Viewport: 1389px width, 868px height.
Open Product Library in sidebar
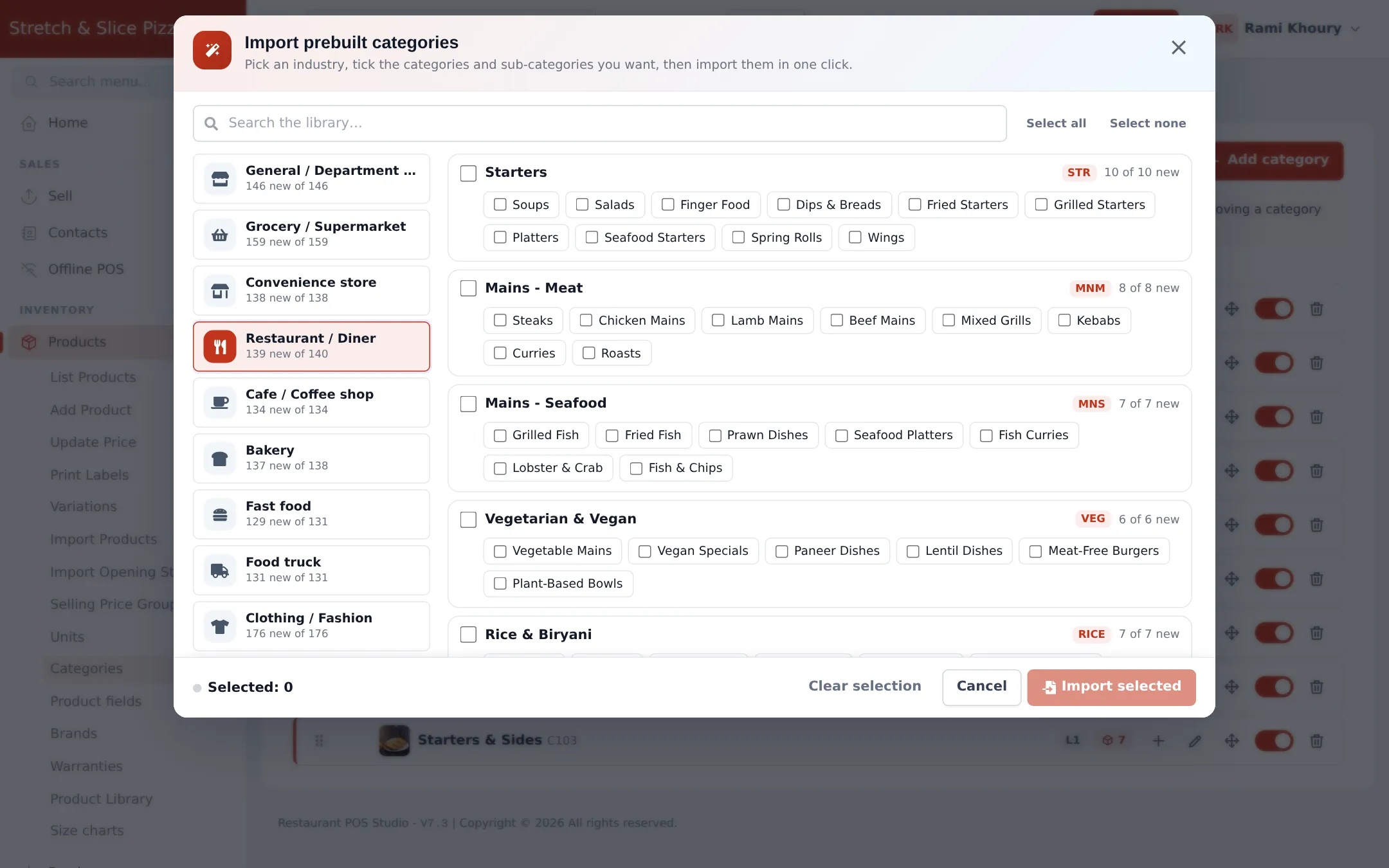pos(102,799)
